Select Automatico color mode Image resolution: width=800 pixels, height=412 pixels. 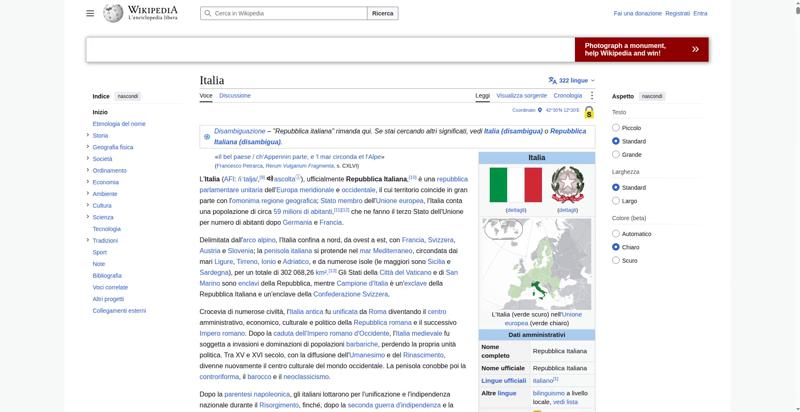click(616, 234)
